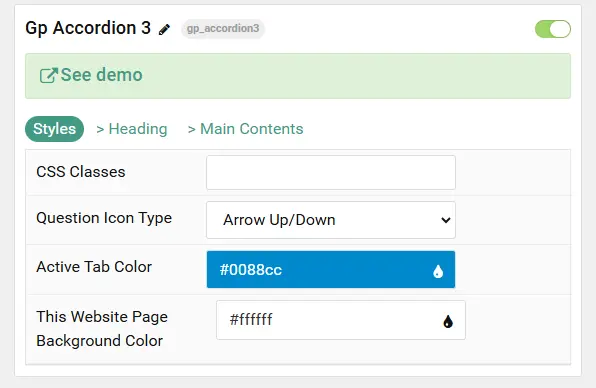The height and width of the screenshot is (388, 596).
Task: Click the blue #0088cc Active Tab Color swatch
Action: (x=331, y=269)
